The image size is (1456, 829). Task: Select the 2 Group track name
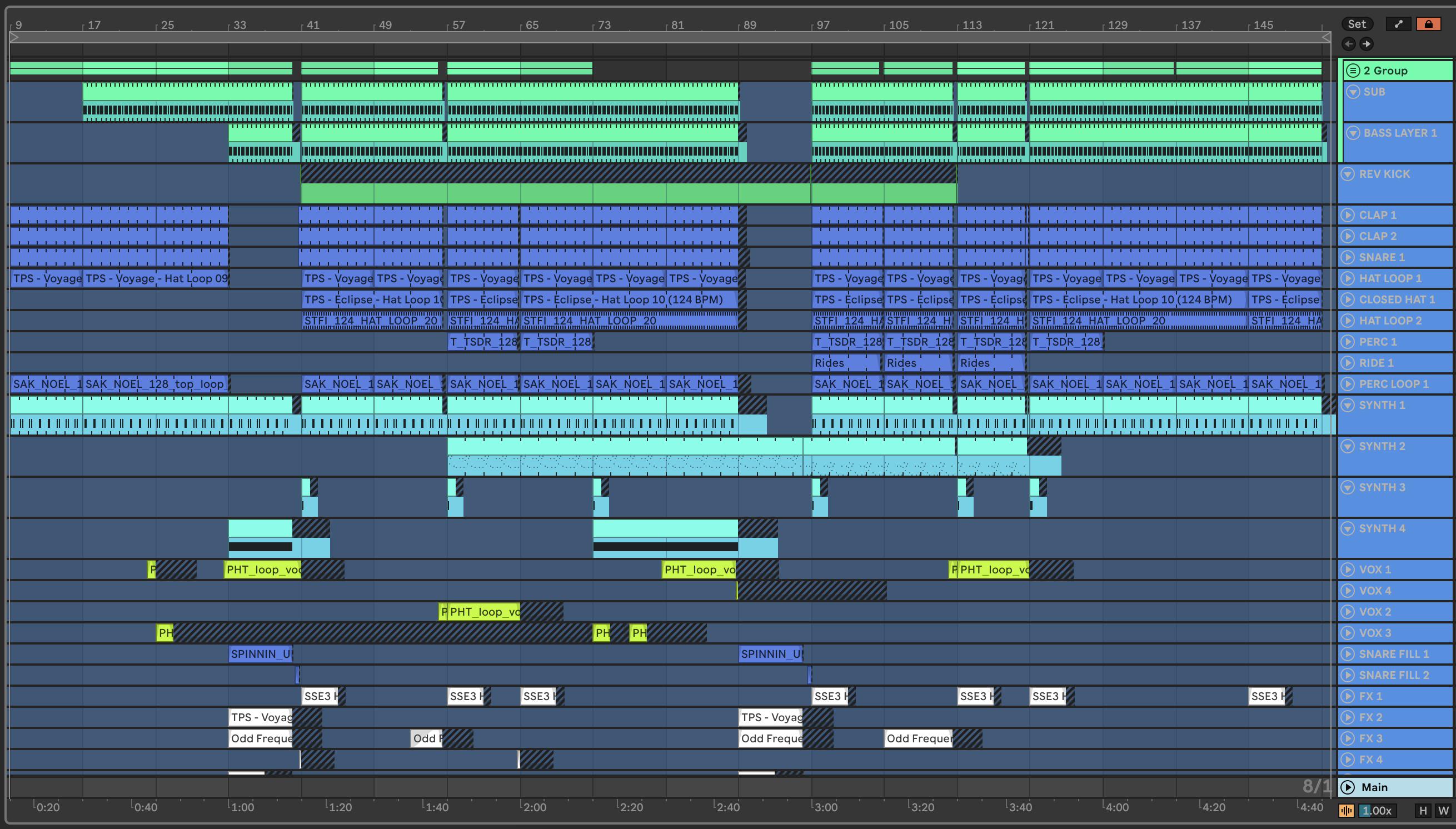[1385, 71]
